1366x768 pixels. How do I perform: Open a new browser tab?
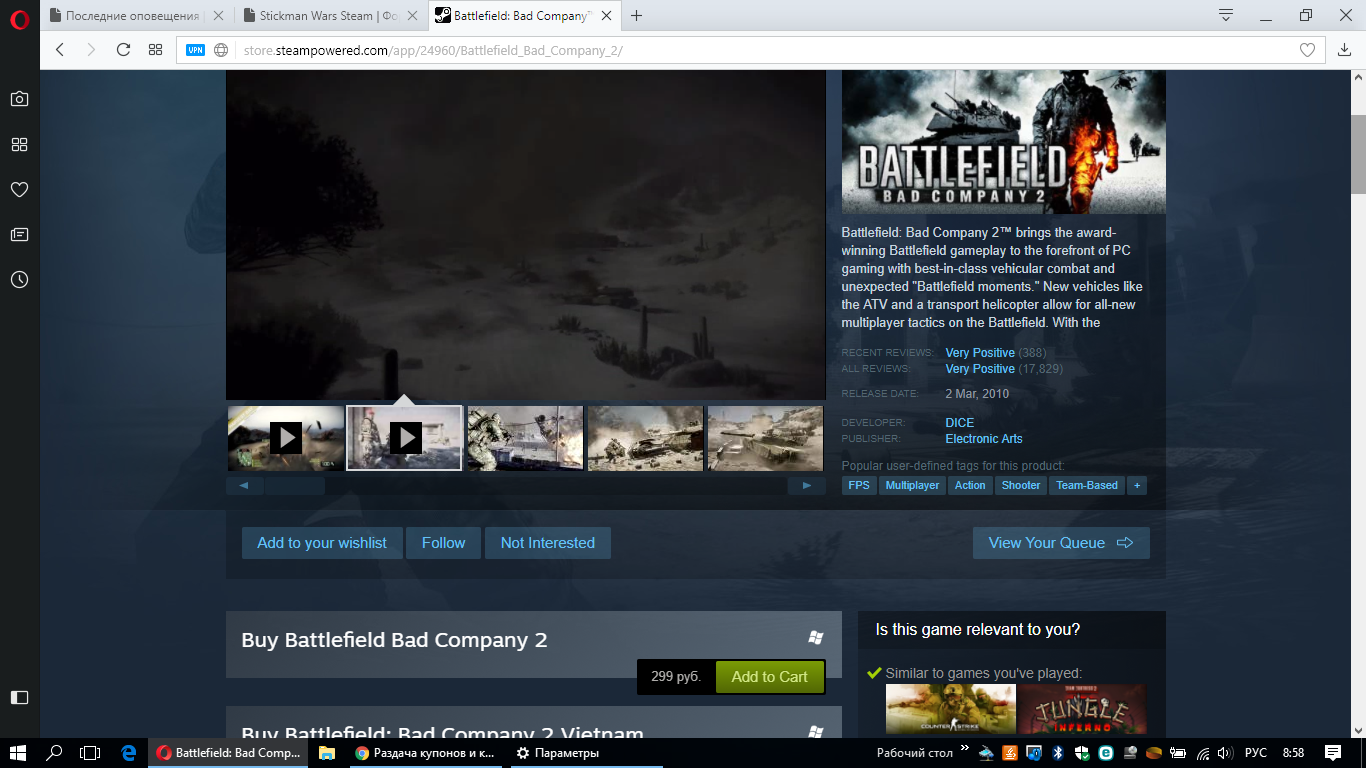click(x=636, y=15)
